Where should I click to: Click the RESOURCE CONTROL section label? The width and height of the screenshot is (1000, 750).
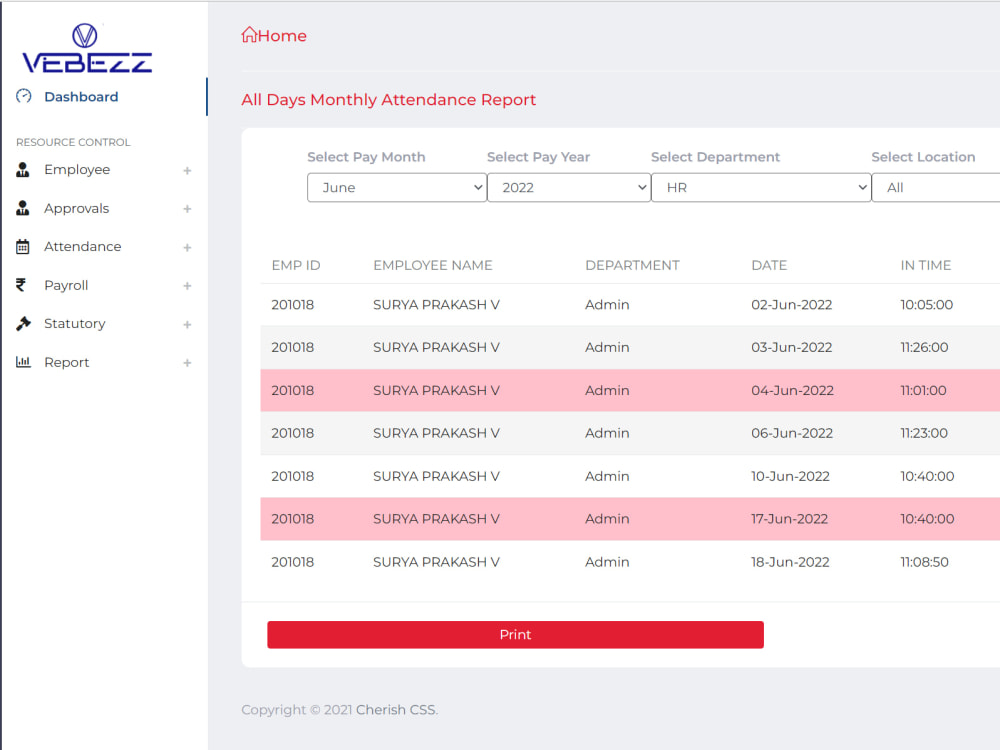[x=73, y=142]
